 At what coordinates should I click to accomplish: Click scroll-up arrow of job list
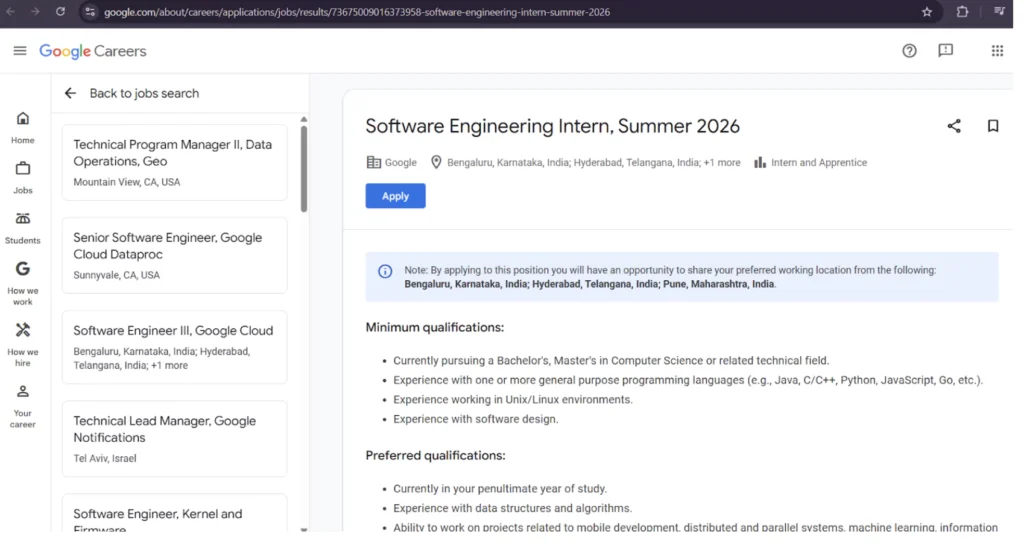[x=304, y=120]
